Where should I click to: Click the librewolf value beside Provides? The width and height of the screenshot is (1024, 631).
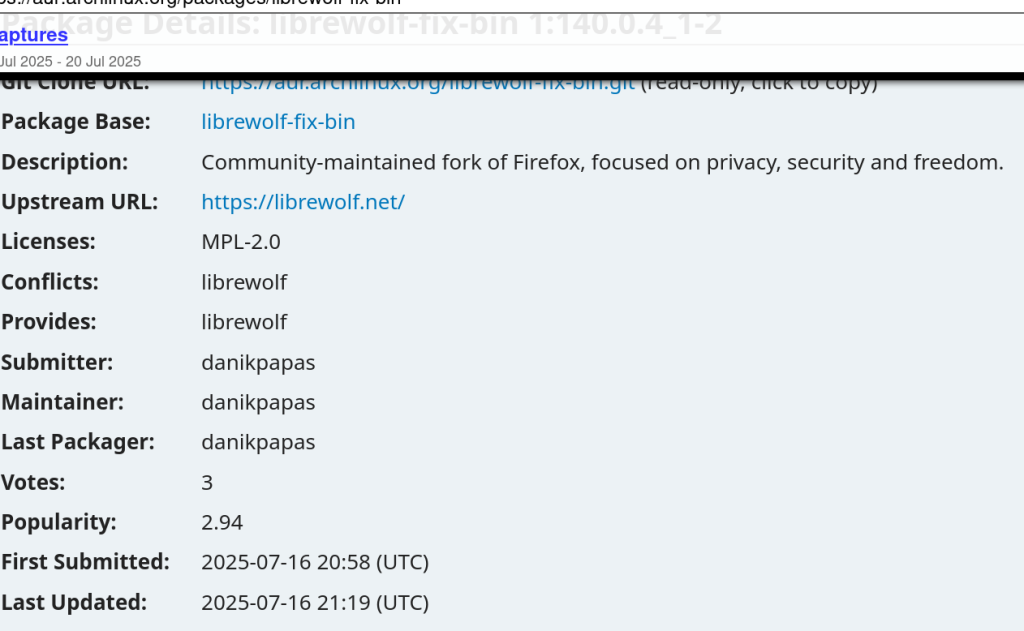coord(244,322)
